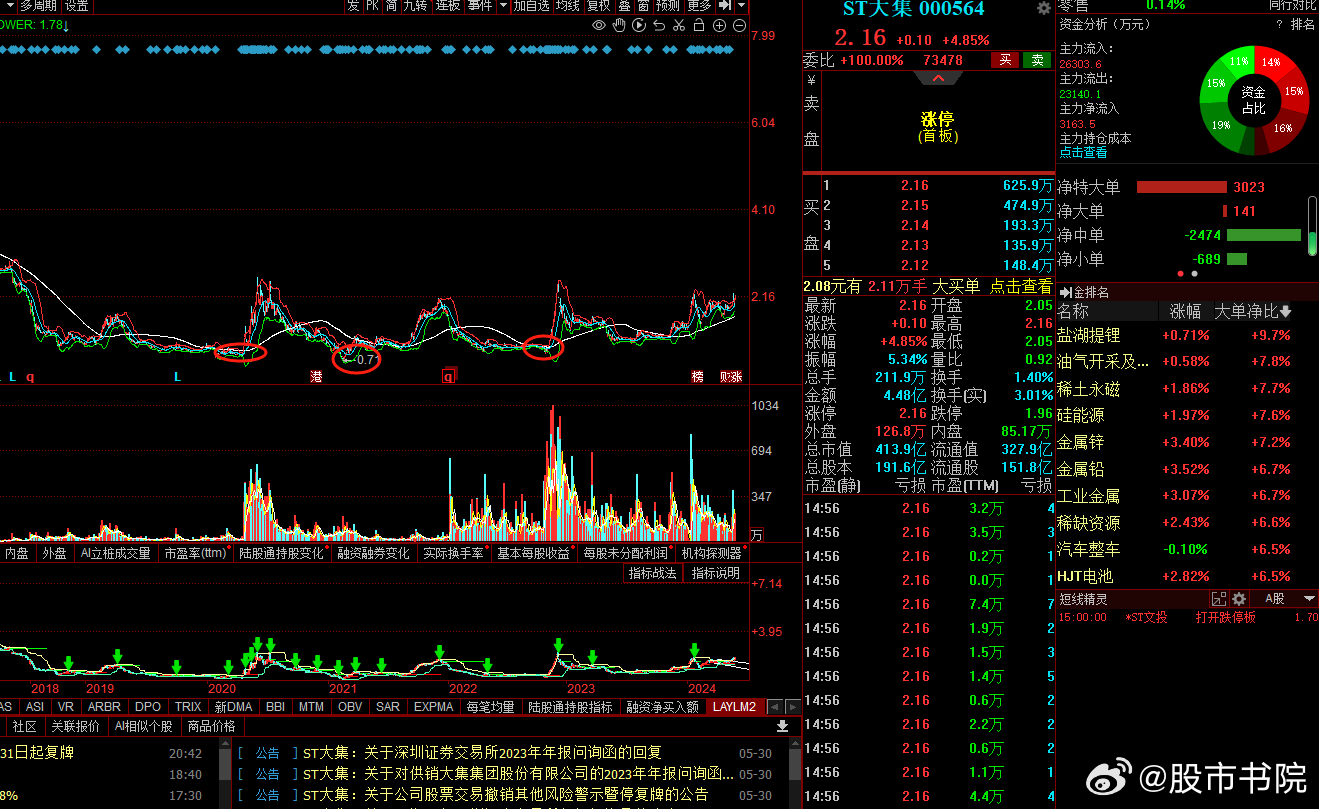The width and height of the screenshot is (1319, 809).
Task: Zoom out chart with minus icon
Action: [739, 25]
